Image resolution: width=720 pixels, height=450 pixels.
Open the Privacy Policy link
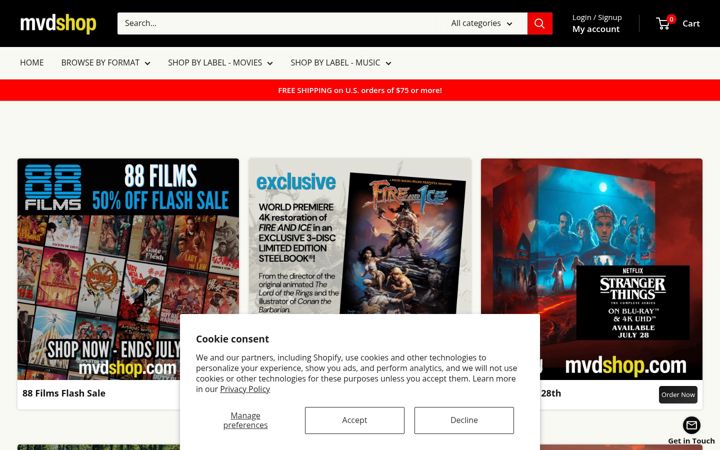pos(245,389)
